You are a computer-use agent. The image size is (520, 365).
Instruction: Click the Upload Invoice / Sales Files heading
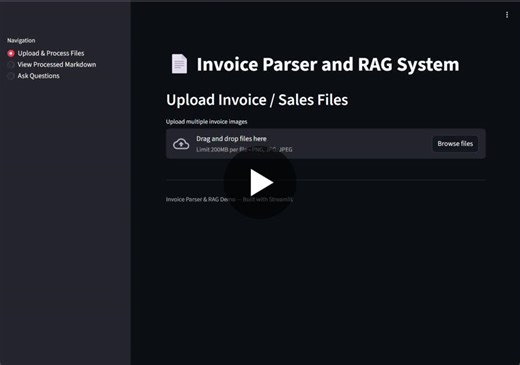[257, 100]
